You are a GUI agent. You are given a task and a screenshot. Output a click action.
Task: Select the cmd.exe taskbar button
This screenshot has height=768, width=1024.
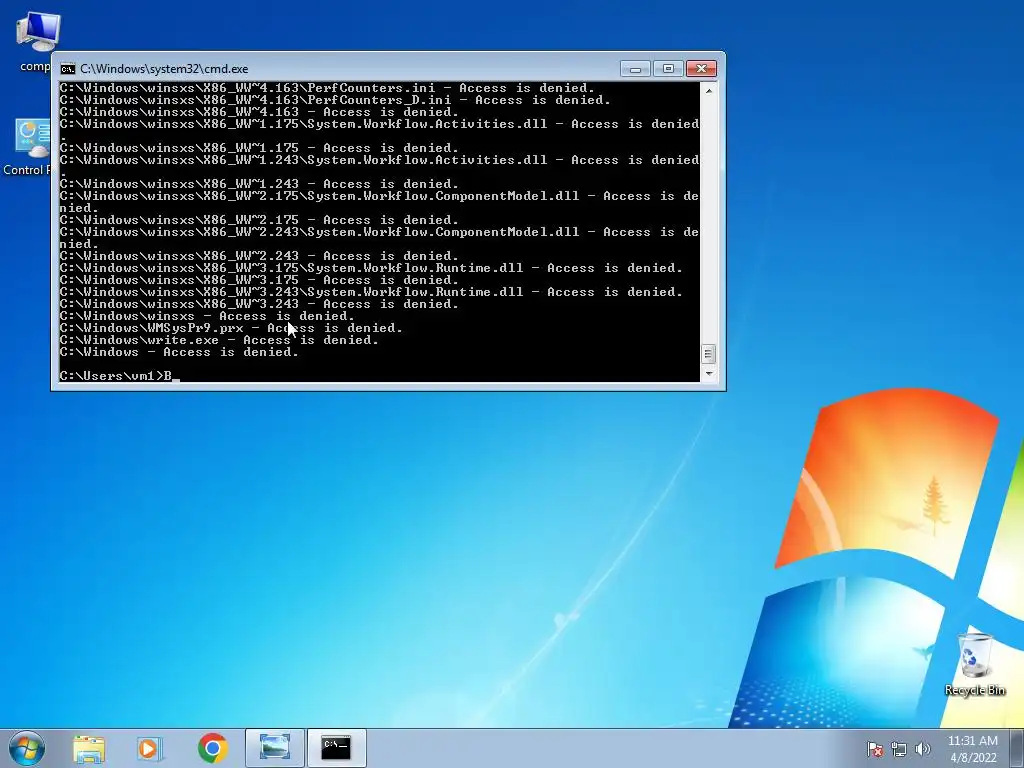click(336, 748)
